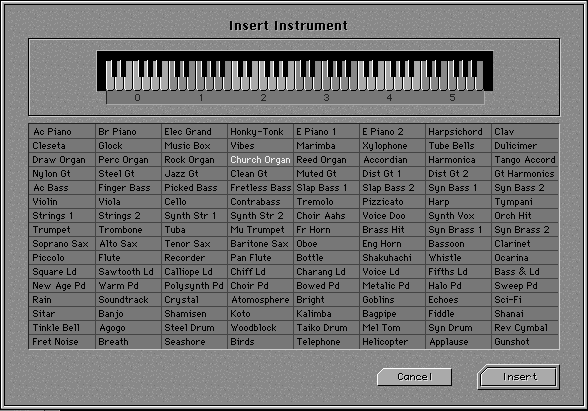Pick Fretless Bass from the list
Viewport: 588px width, 411px height.
[260, 188]
